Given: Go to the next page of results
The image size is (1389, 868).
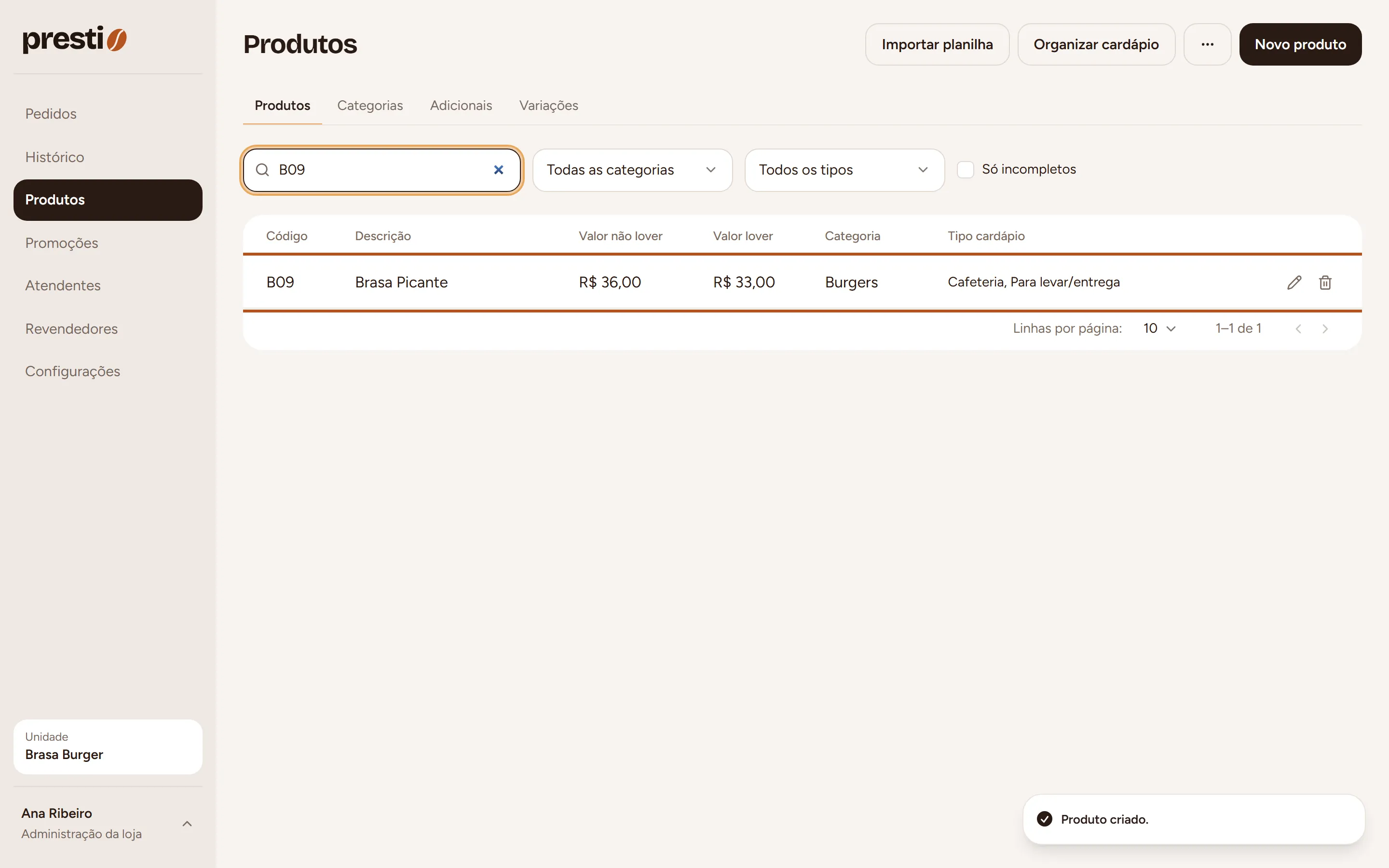Looking at the screenshot, I should 1325,328.
